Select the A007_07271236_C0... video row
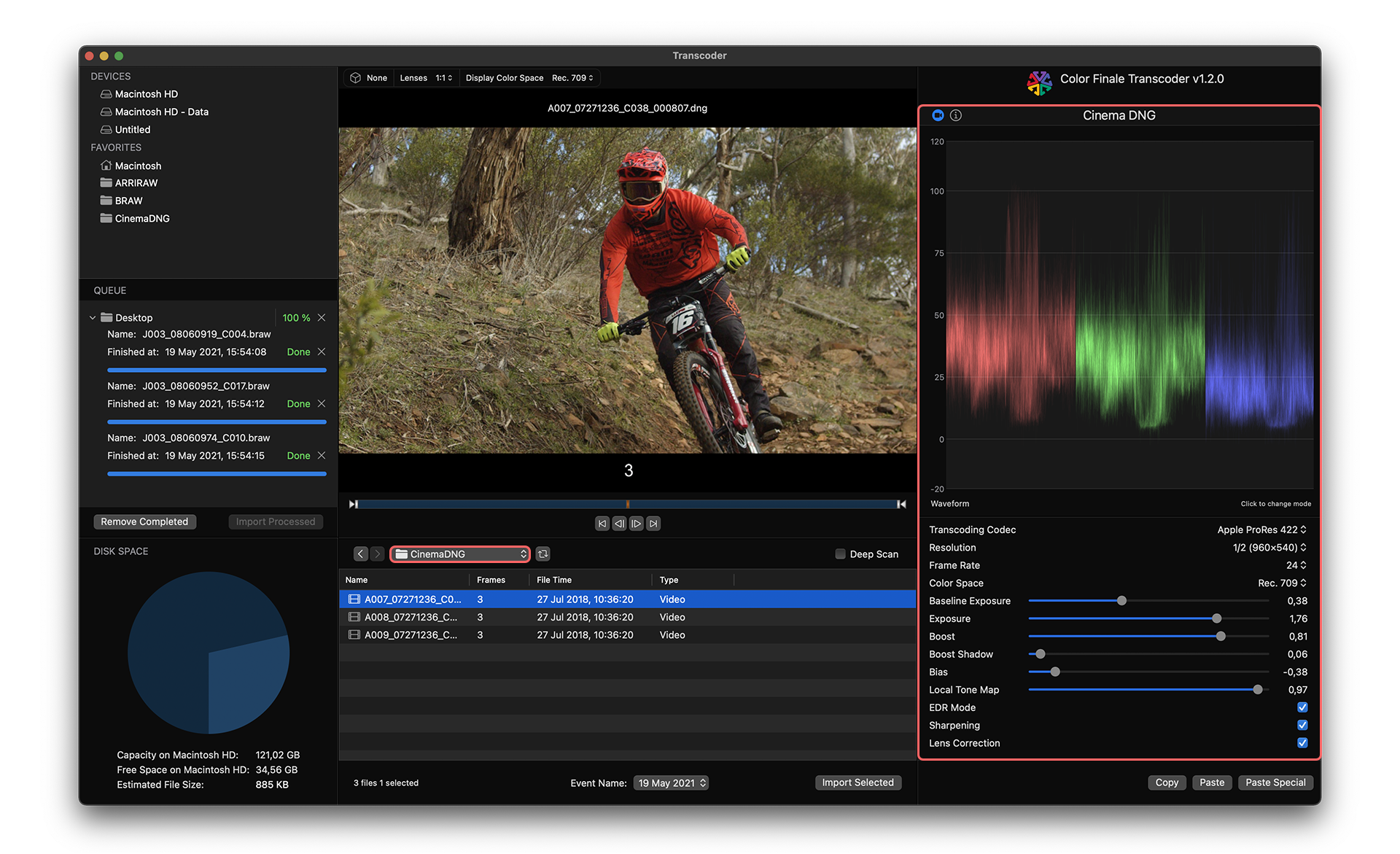Image resolution: width=1400 pixels, height=854 pixels. (x=627, y=599)
